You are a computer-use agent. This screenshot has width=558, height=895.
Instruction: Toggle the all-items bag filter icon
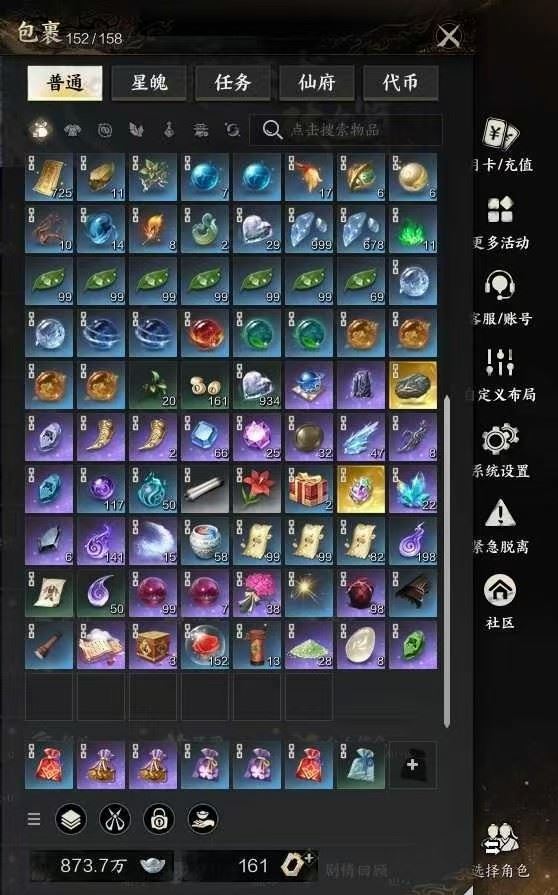click(40, 130)
